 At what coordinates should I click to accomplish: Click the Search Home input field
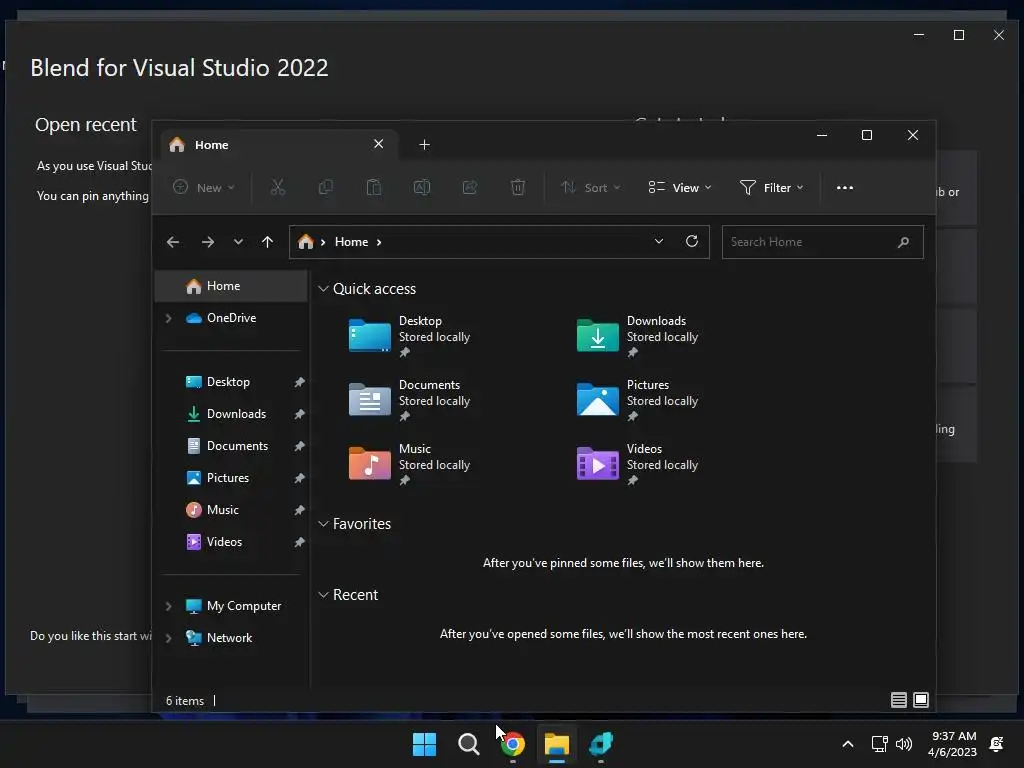tap(823, 242)
